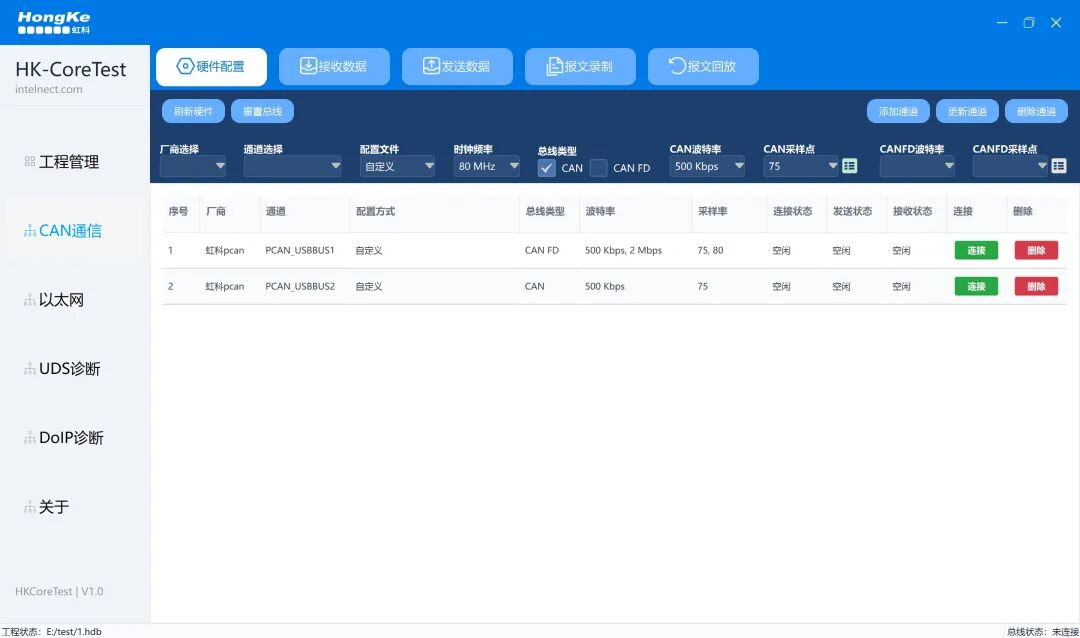The height and width of the screenshot is (638, 1080).
Task: Open 关于 in the sidebar
Action: (x=54, y=507)
